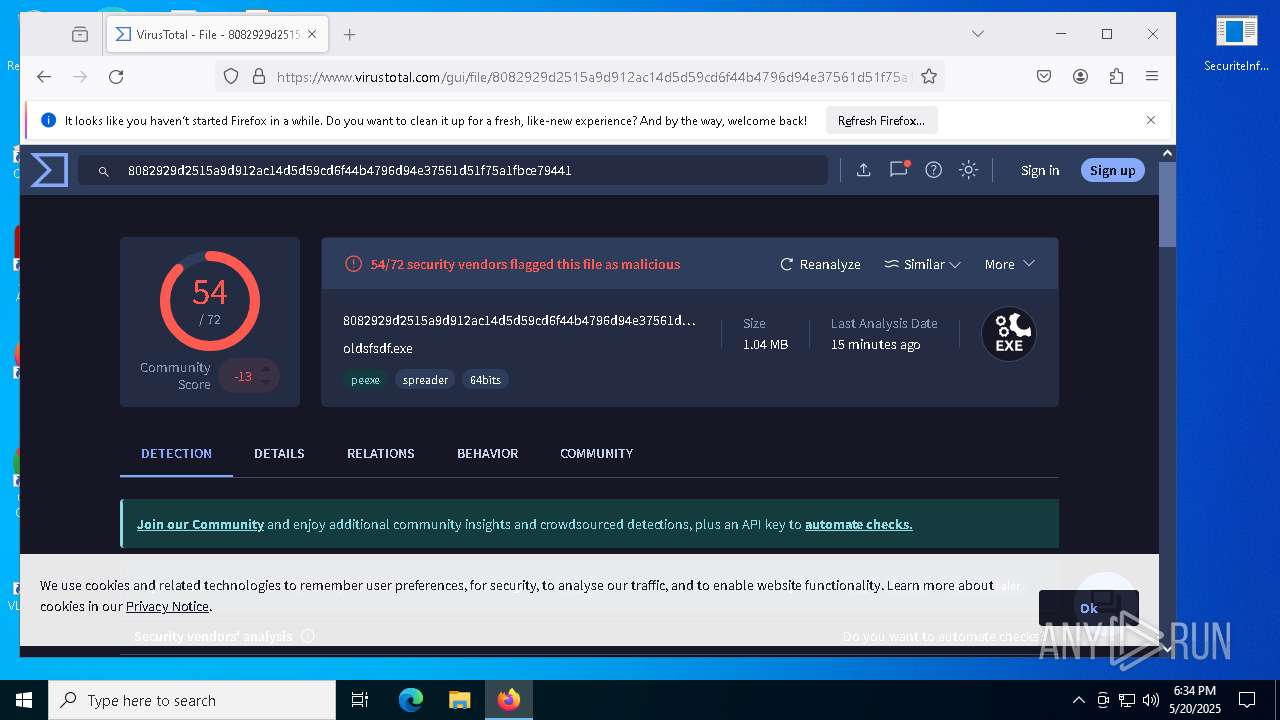Click the taskbar search box
The height and width of the screenshot is (720, 1280).
(192, 700)
